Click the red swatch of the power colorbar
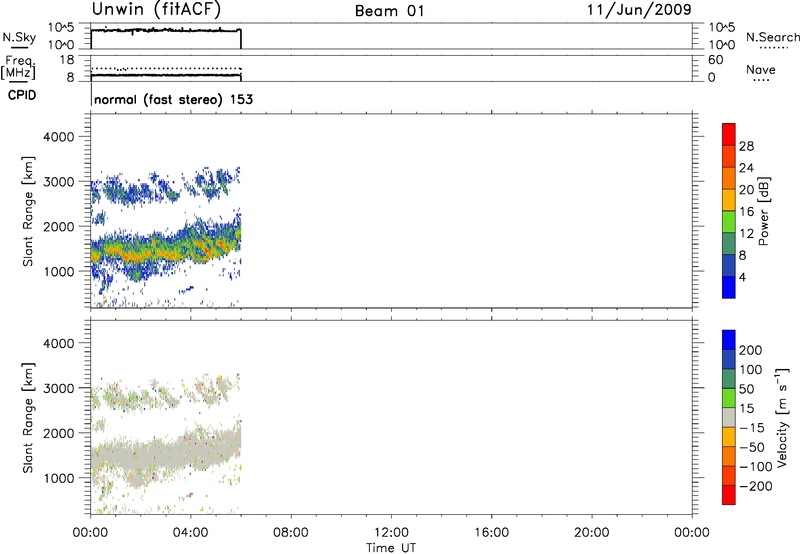Viewport: 800px width, 554px height. pos(729,132)
